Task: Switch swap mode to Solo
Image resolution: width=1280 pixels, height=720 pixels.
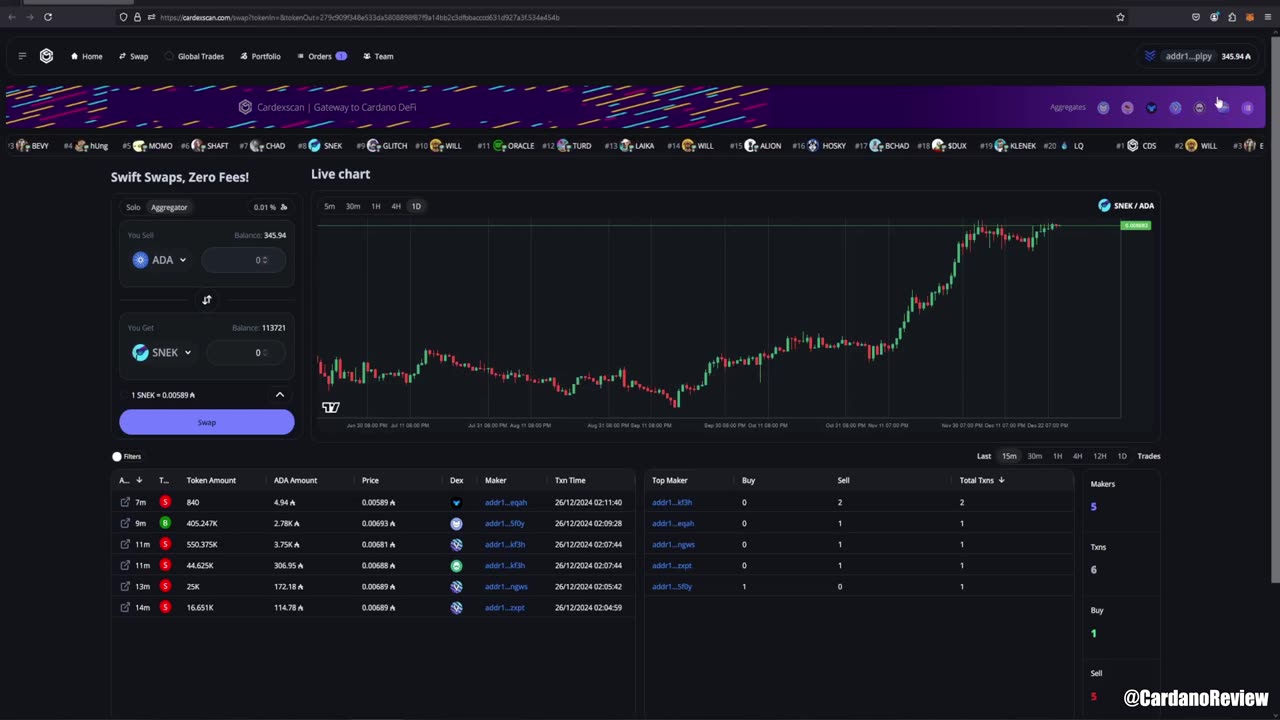Action: click(x=133, y=207)
